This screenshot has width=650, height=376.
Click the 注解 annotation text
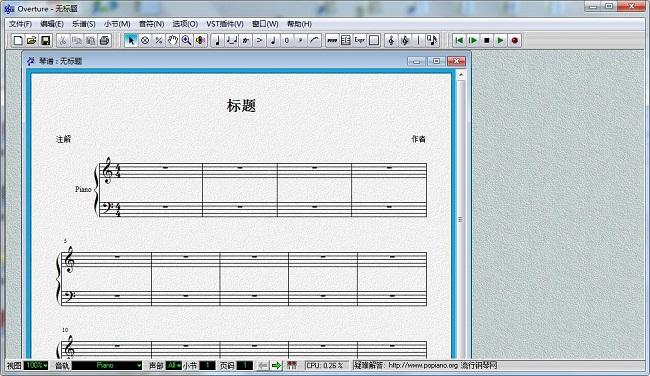[x=63, y=139]
